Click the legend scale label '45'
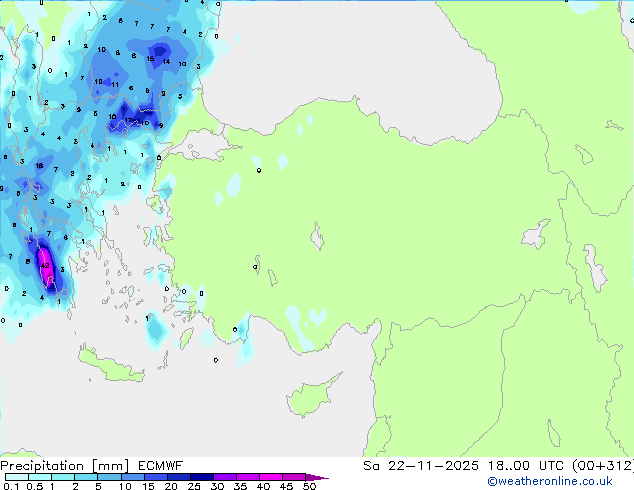 286,486
